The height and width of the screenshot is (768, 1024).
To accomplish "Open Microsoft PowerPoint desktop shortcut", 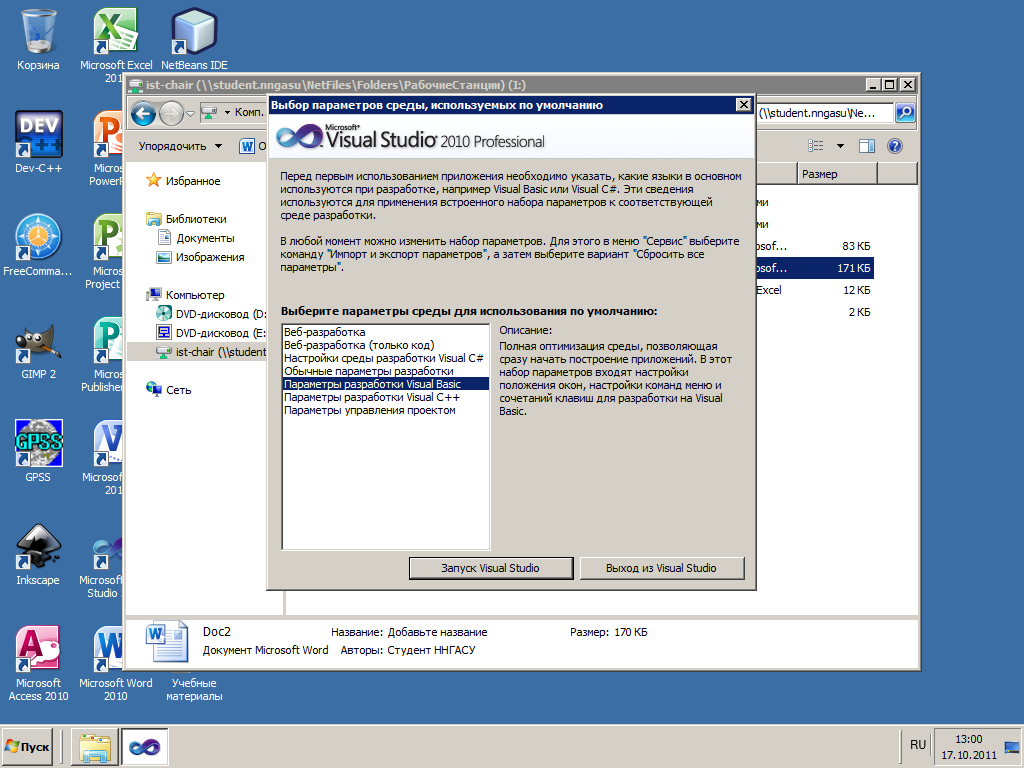I will [x=108, y=137].
